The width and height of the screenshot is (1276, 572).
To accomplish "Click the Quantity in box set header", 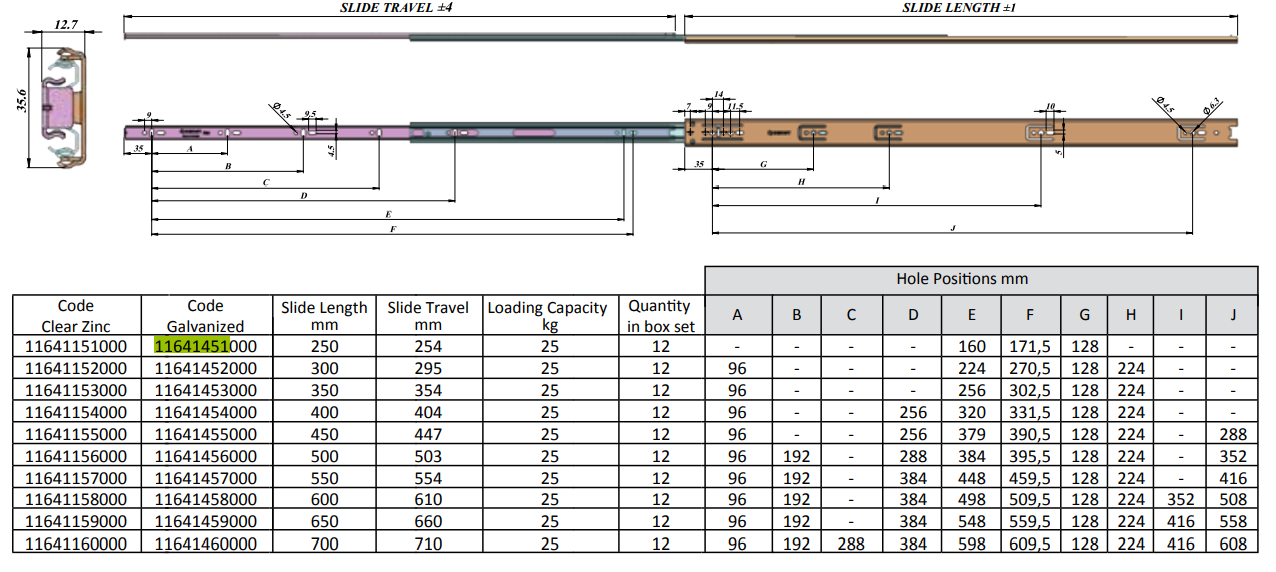I will tap(660, 316).
